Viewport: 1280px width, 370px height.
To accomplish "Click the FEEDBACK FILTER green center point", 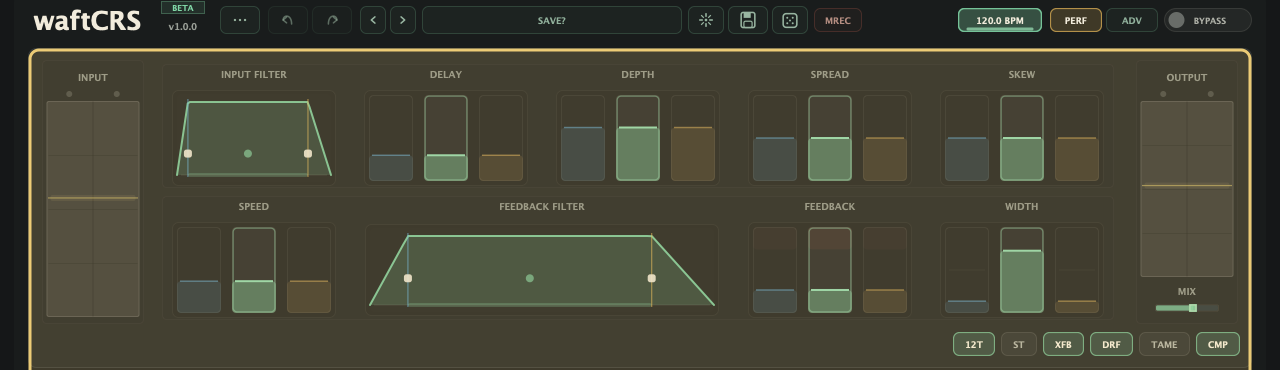I will 530,278.
